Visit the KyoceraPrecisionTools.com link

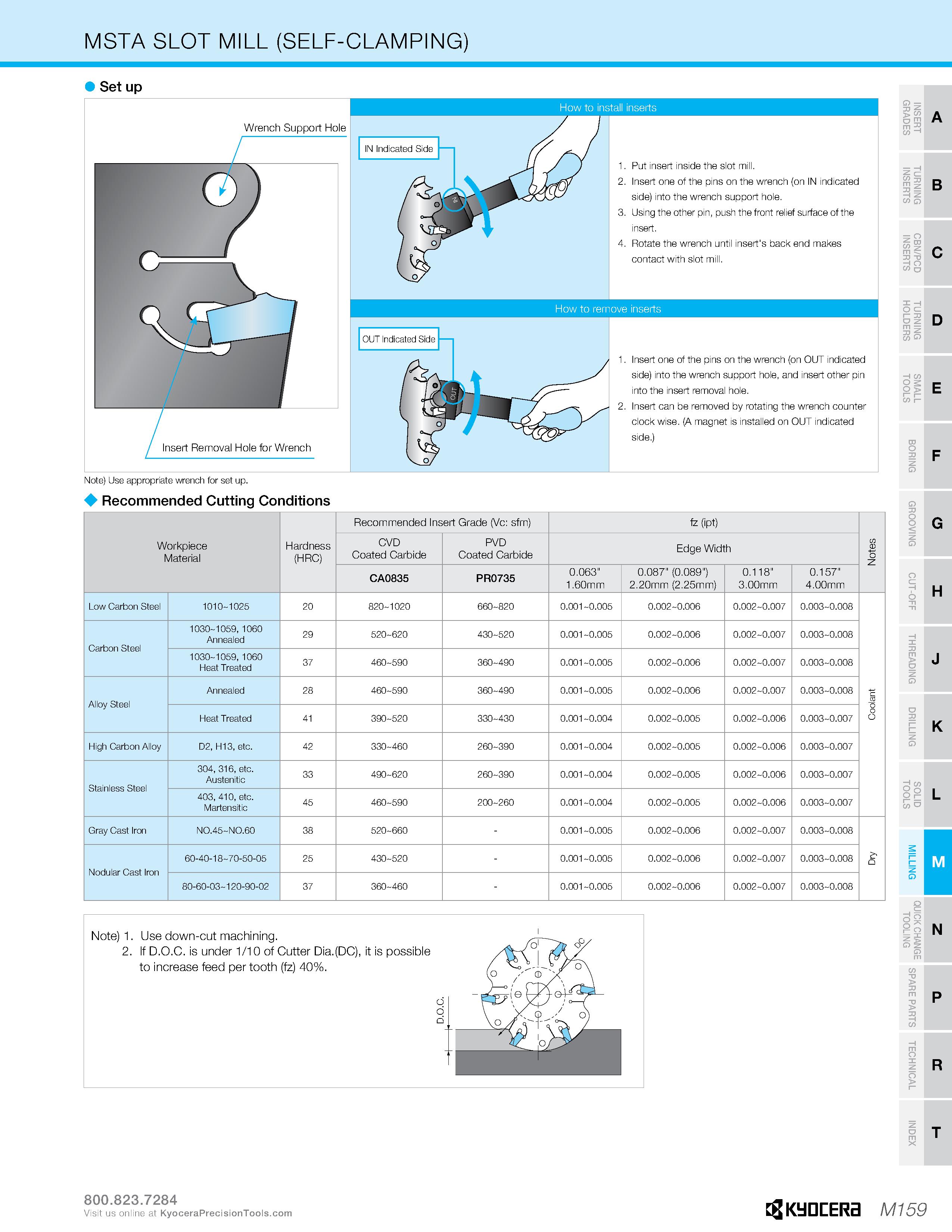coord(226,1213)
